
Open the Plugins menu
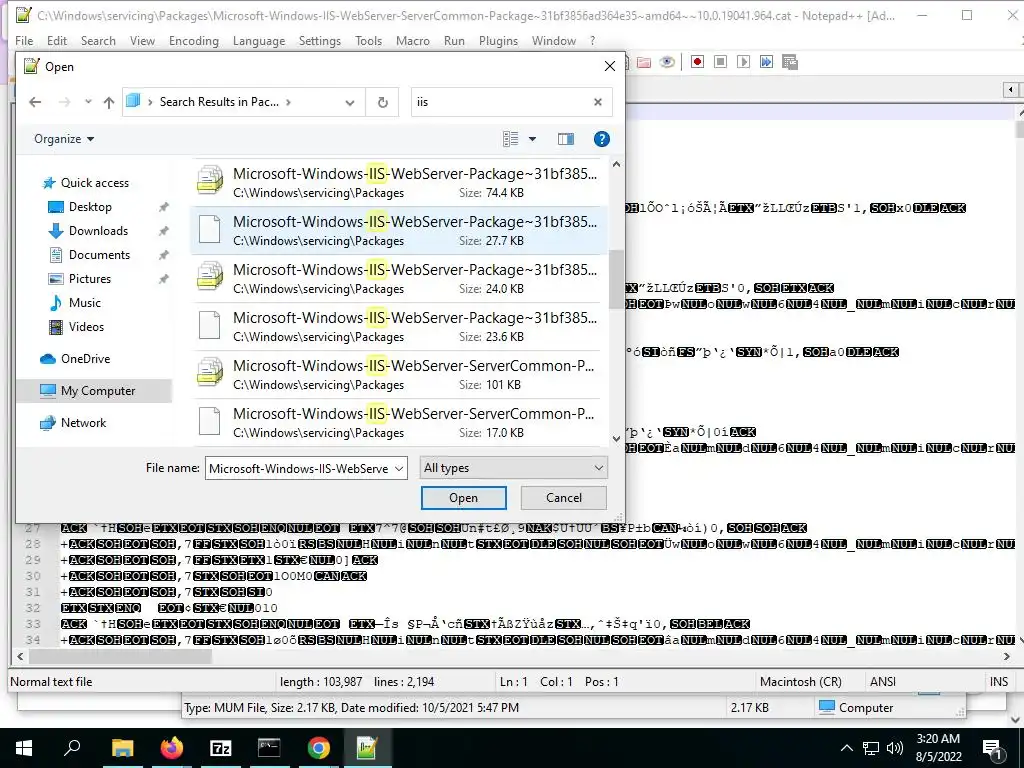click(498, 40)
